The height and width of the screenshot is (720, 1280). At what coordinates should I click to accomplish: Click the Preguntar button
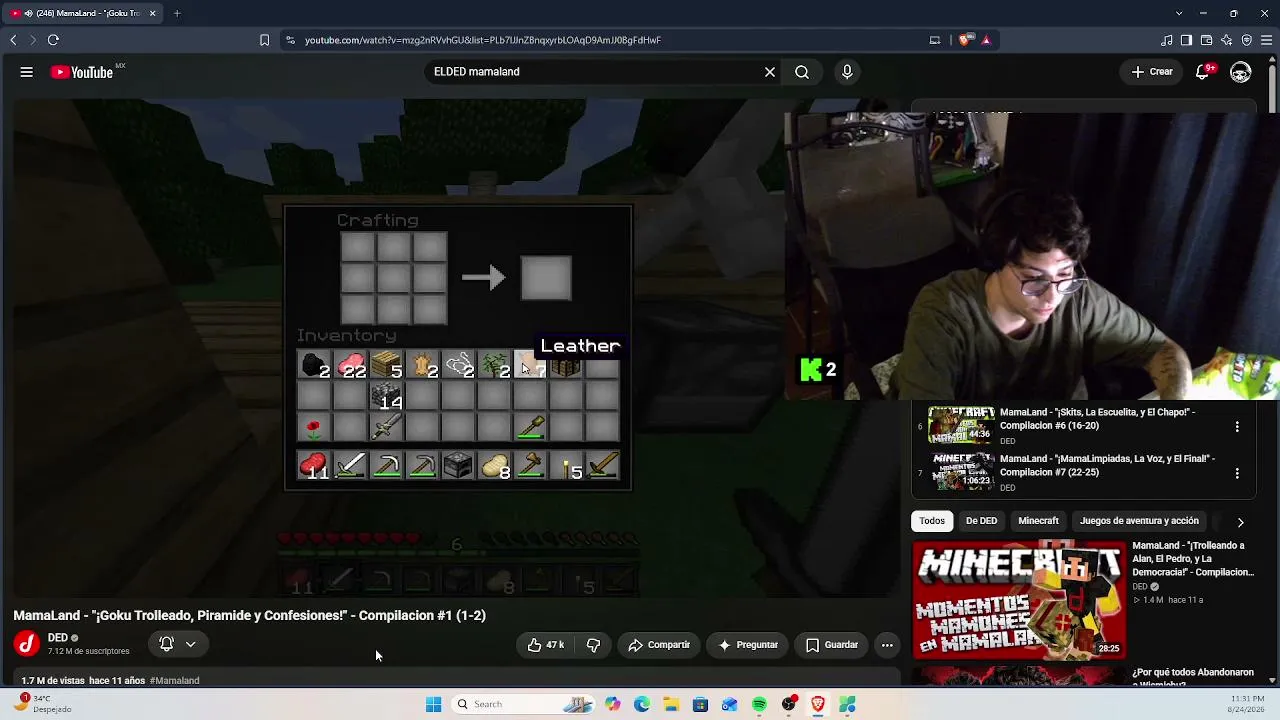click(x=747, y=645)
